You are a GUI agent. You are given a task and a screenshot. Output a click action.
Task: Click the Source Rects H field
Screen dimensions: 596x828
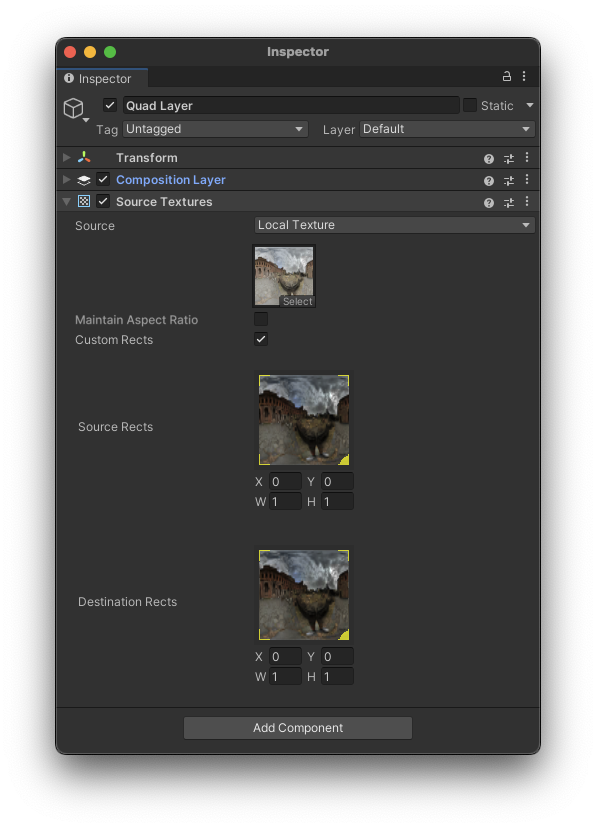pyautogui.click(x=337, y=501)
